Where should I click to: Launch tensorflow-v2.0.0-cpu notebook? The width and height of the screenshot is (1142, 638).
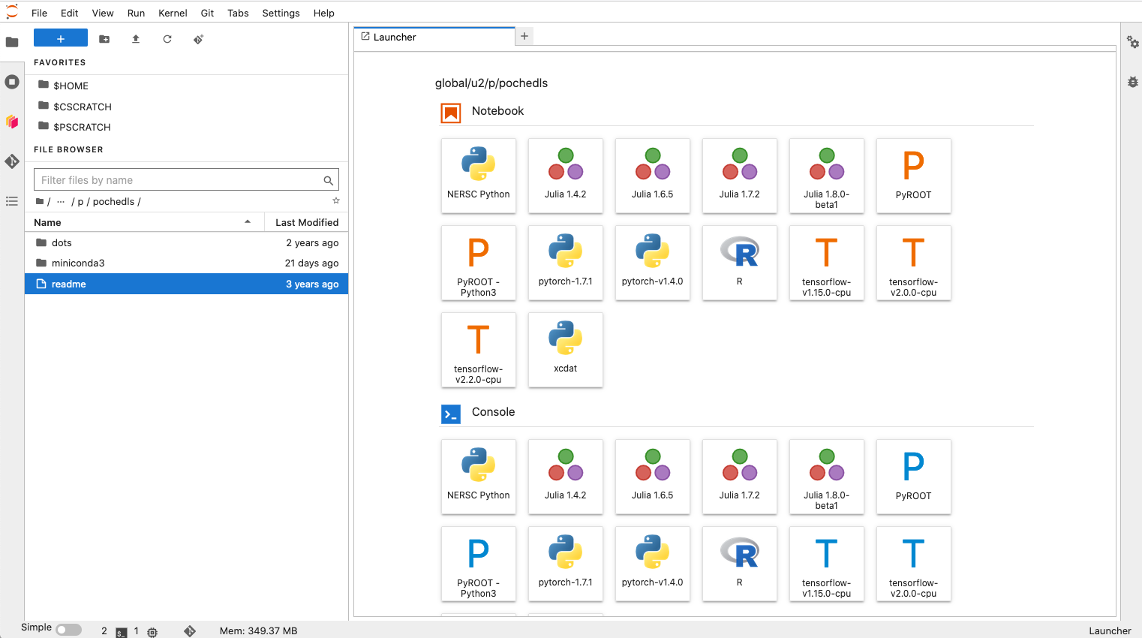913,263
